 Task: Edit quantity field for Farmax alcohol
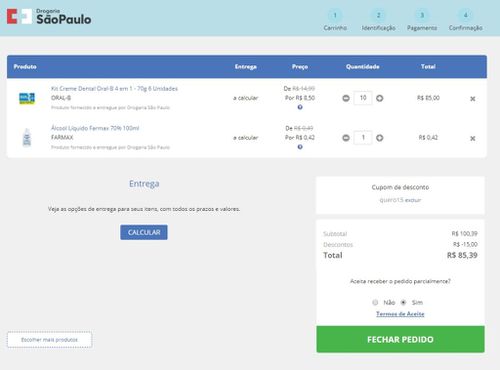click(x=363, y=138)
